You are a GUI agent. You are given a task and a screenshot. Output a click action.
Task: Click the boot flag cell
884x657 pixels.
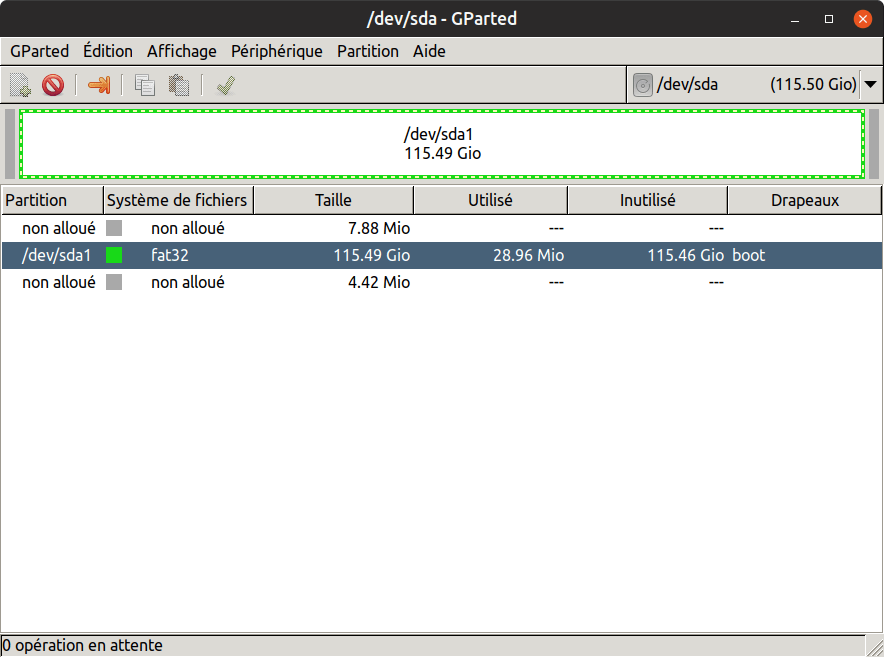749,255
